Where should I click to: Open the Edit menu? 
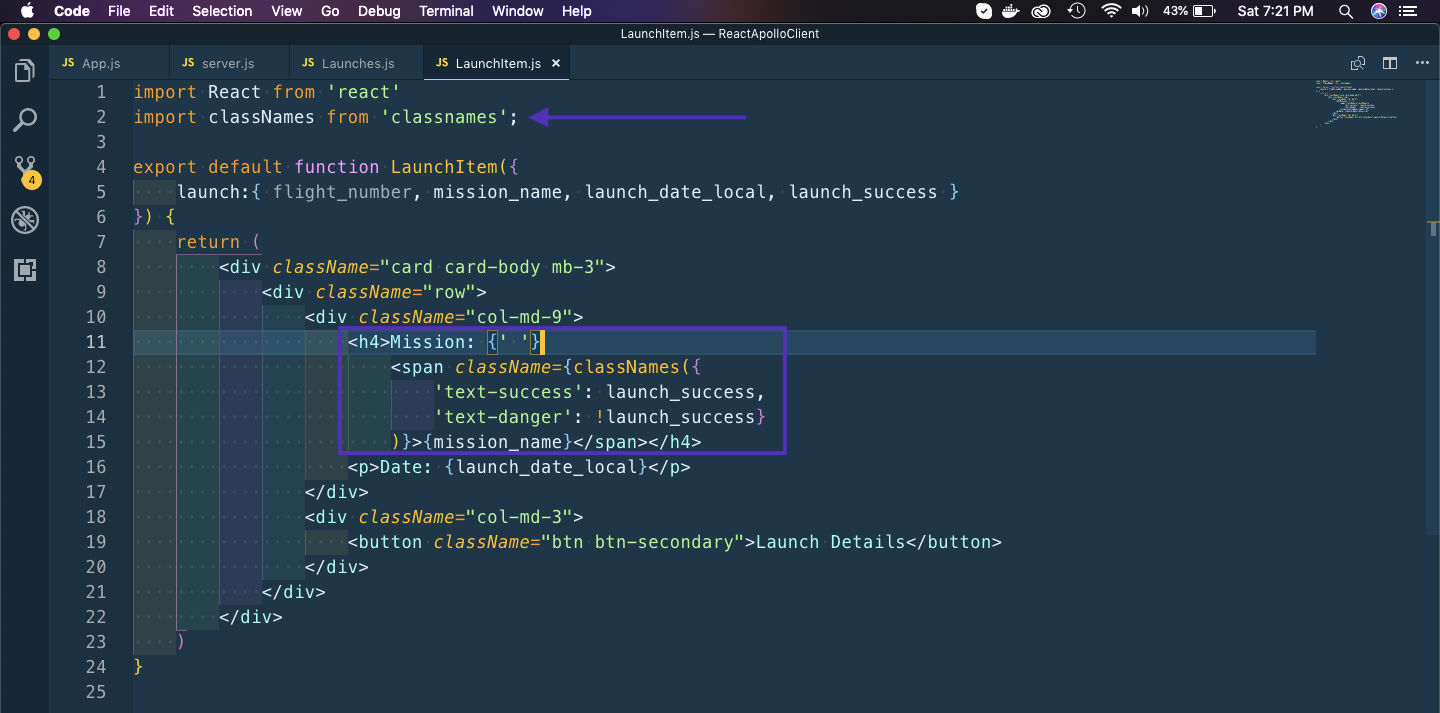pyautogui.click(x=161, y=11)
